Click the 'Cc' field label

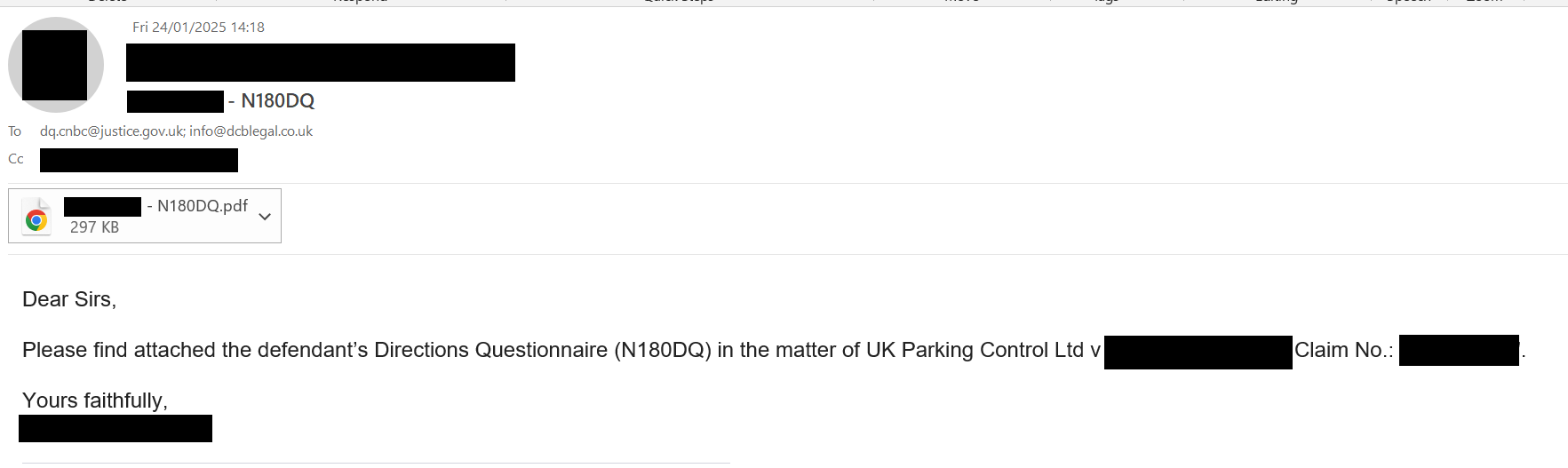pos(16,159)
